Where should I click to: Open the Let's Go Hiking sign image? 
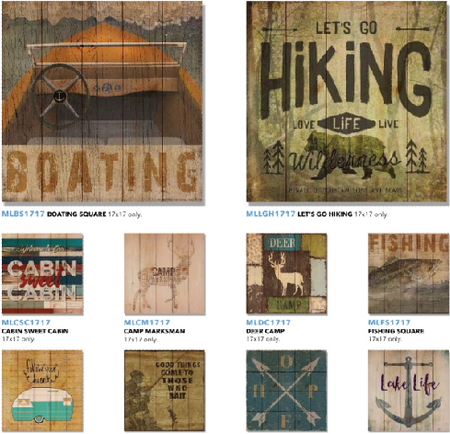347,101
